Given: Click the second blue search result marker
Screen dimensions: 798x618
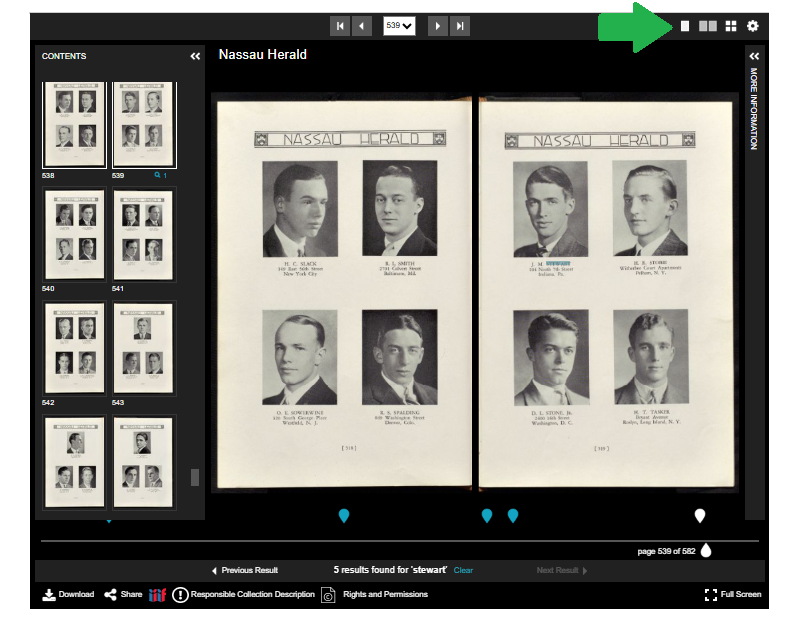Looking at the screenshot, I should 487,516.
